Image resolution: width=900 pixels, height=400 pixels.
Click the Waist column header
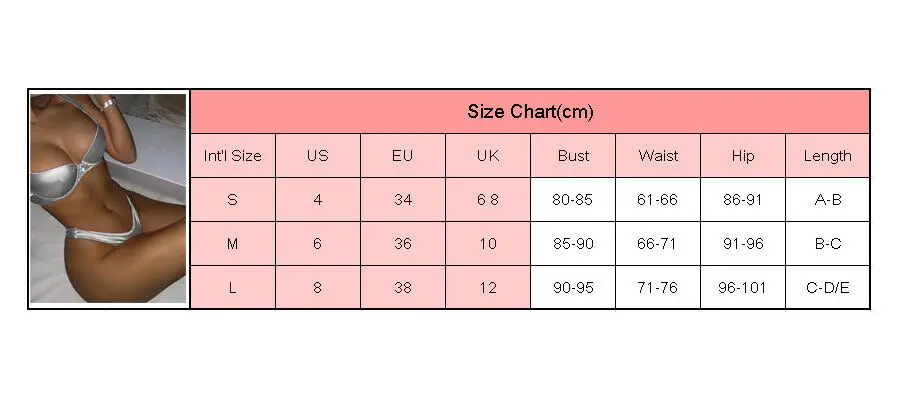(657, 155)
